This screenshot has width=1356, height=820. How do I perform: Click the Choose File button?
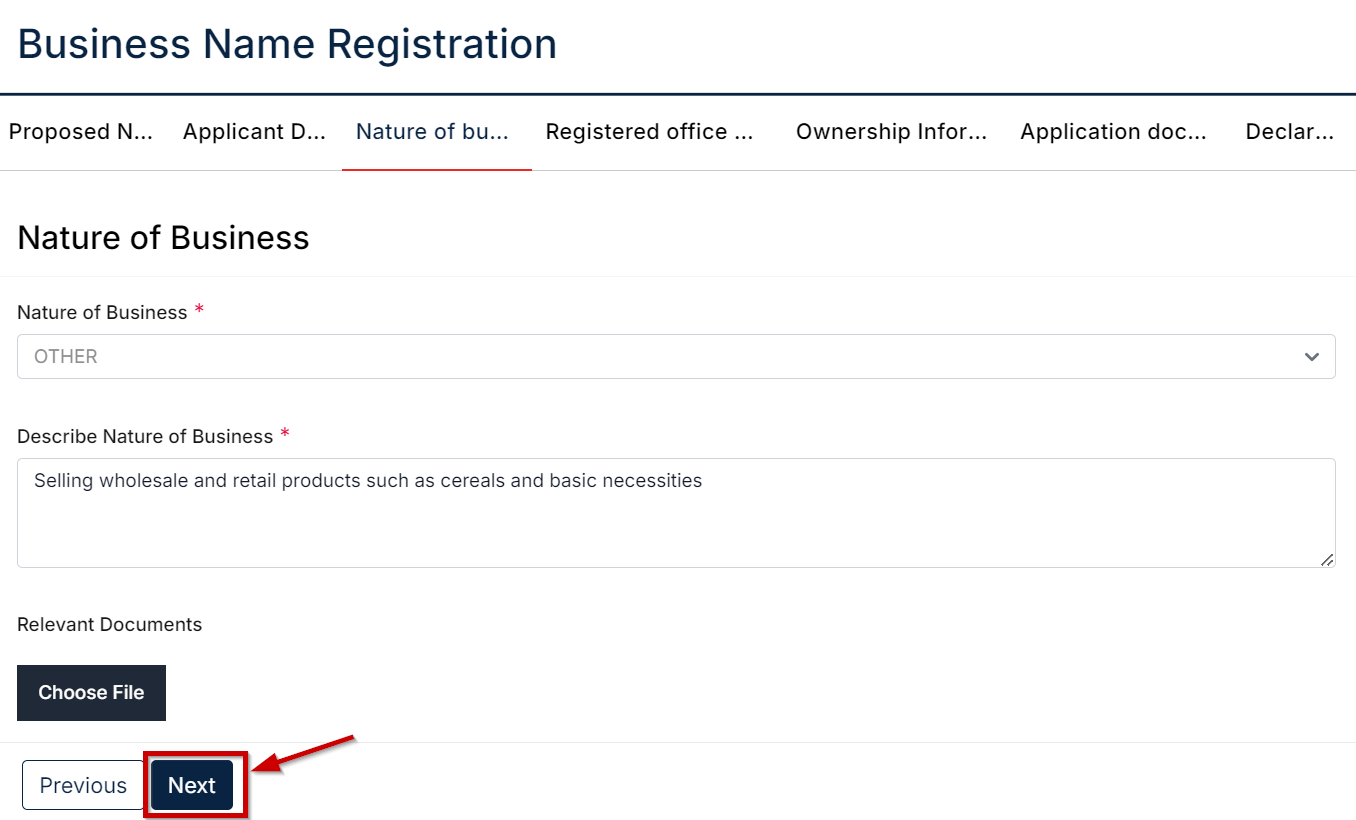tap(91, 693)
